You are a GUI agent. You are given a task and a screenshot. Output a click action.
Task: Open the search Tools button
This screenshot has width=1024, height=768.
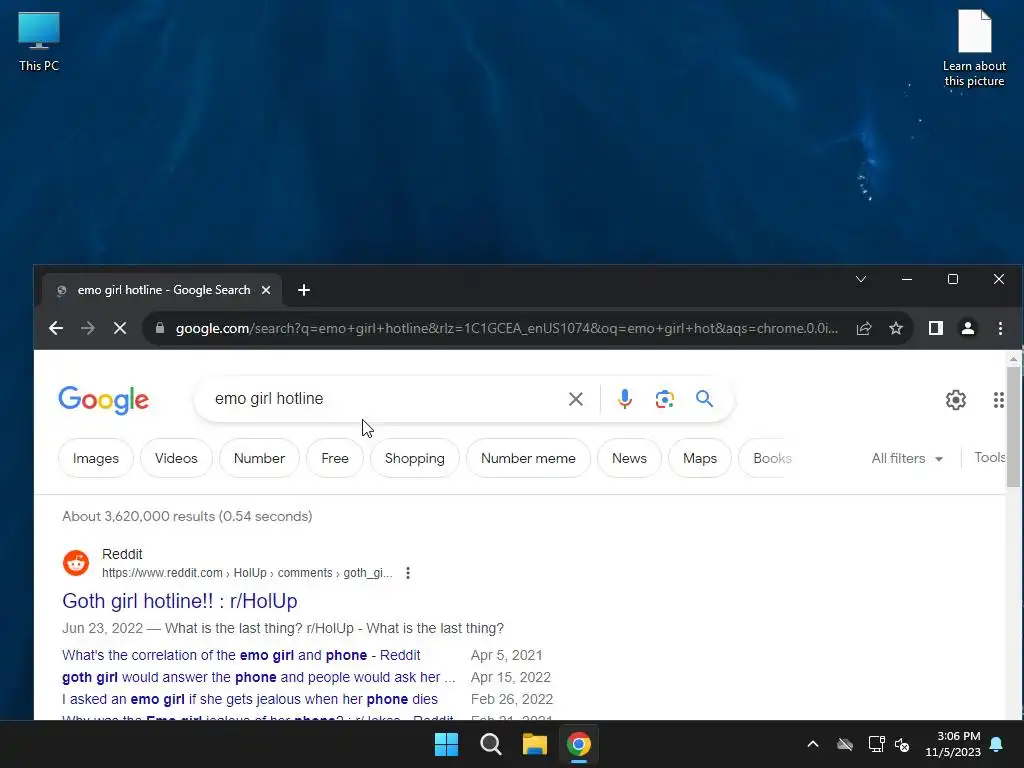coord(989,458)
